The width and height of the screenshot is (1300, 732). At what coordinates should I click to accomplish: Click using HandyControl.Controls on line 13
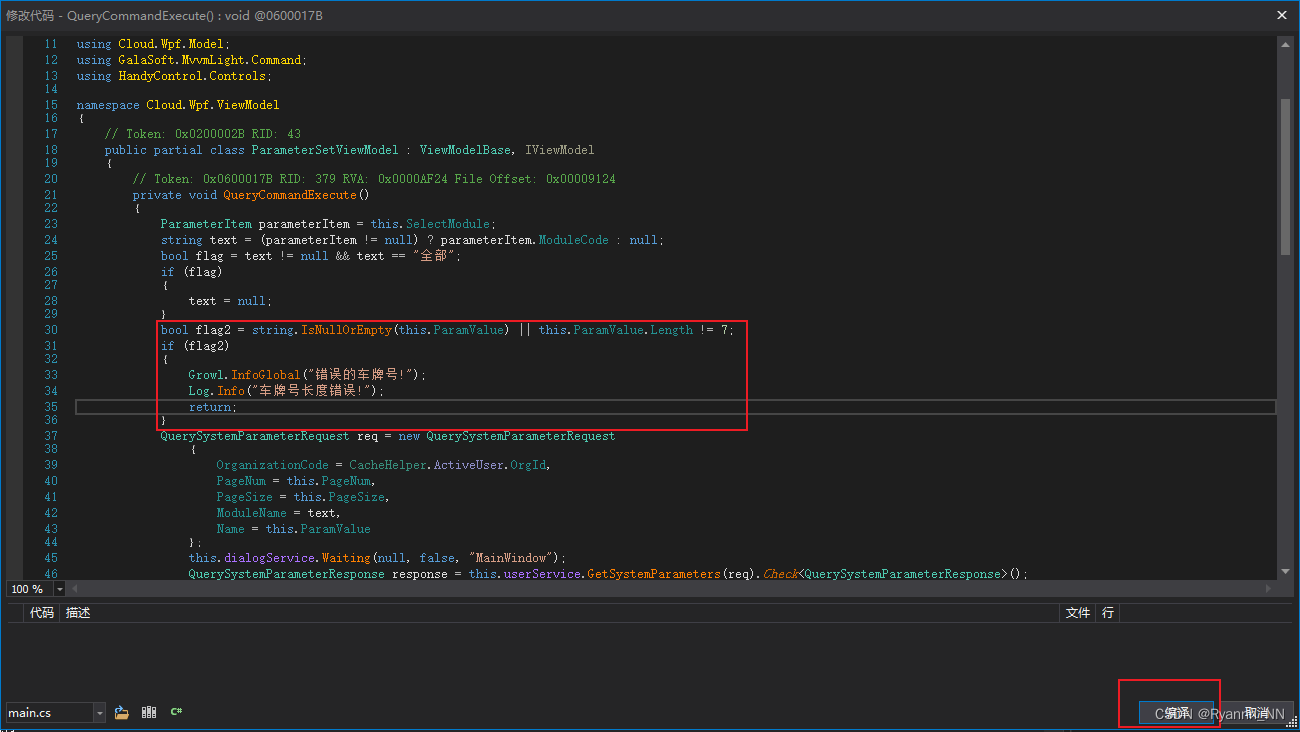click(174, 76)
